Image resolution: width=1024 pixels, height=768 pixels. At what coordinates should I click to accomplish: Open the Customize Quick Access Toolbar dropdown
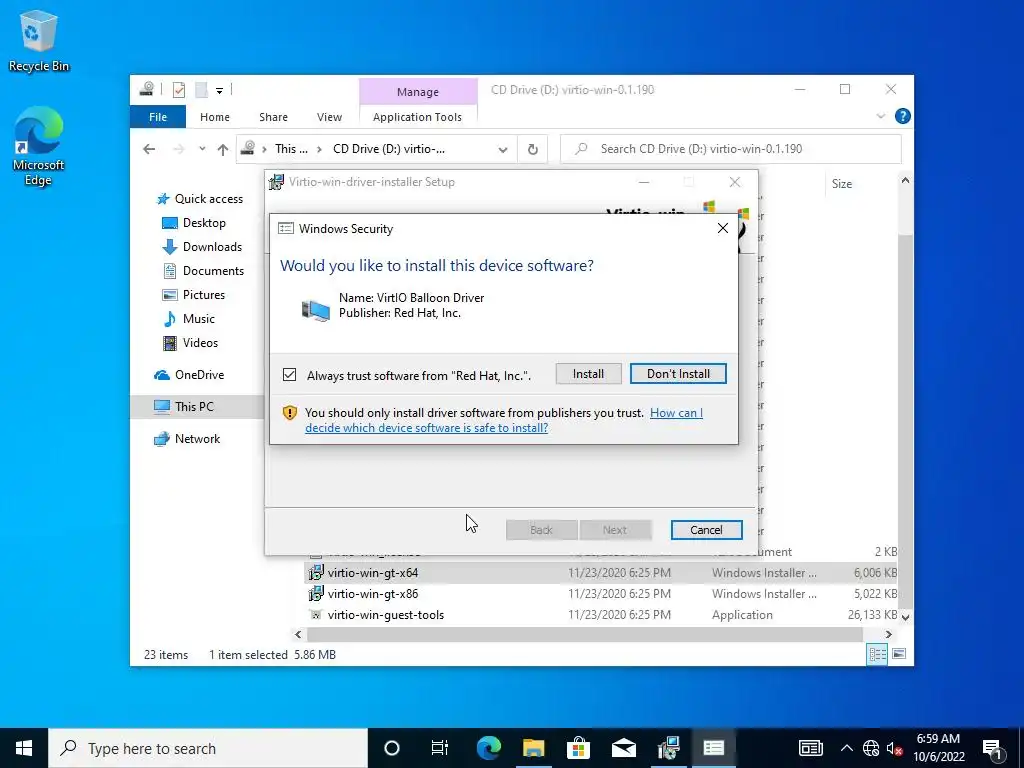click(219, 91)
